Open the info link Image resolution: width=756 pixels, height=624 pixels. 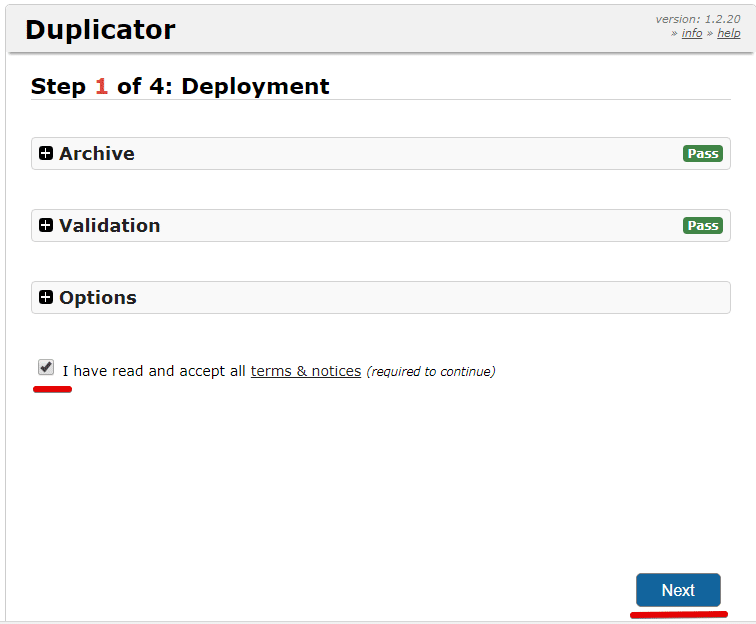coord(691,33)
